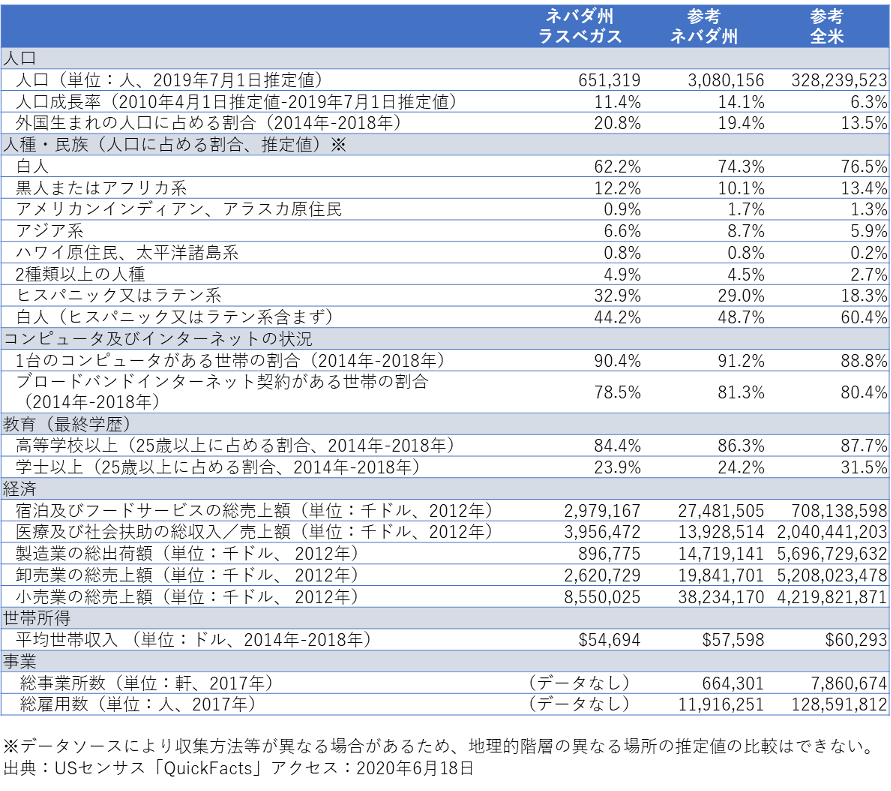Click 総雇用数 row label
The height and width of the screenshot is (791, 891).
[138, 704]
